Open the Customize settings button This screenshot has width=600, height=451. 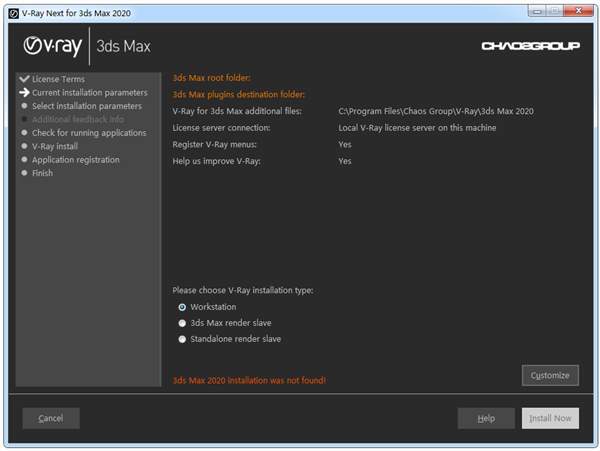click(x=550, y=375)
